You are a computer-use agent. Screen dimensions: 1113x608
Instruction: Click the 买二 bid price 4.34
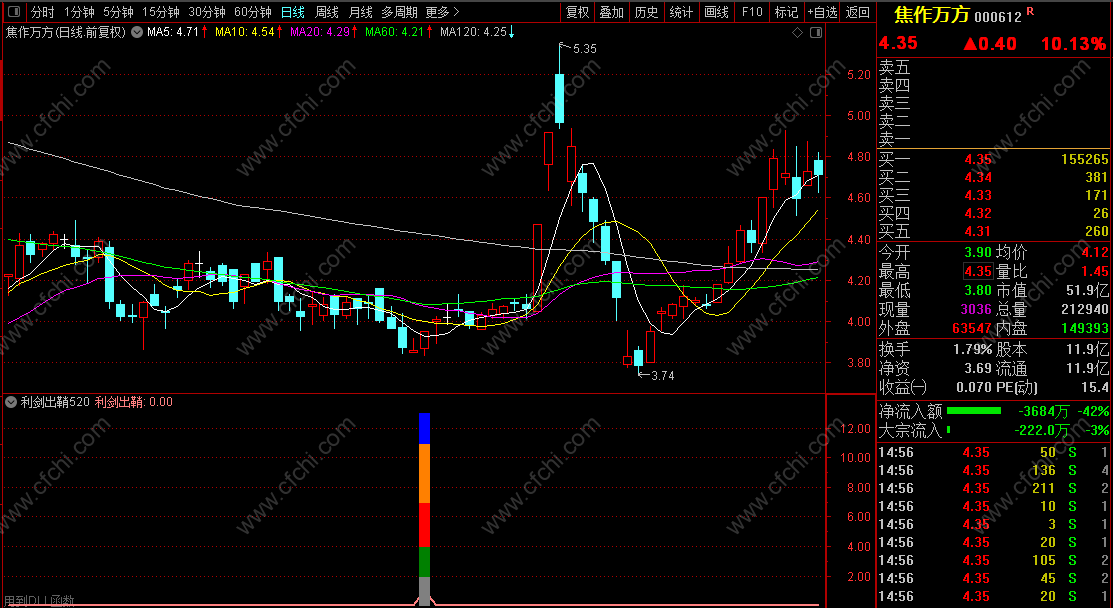977,177
